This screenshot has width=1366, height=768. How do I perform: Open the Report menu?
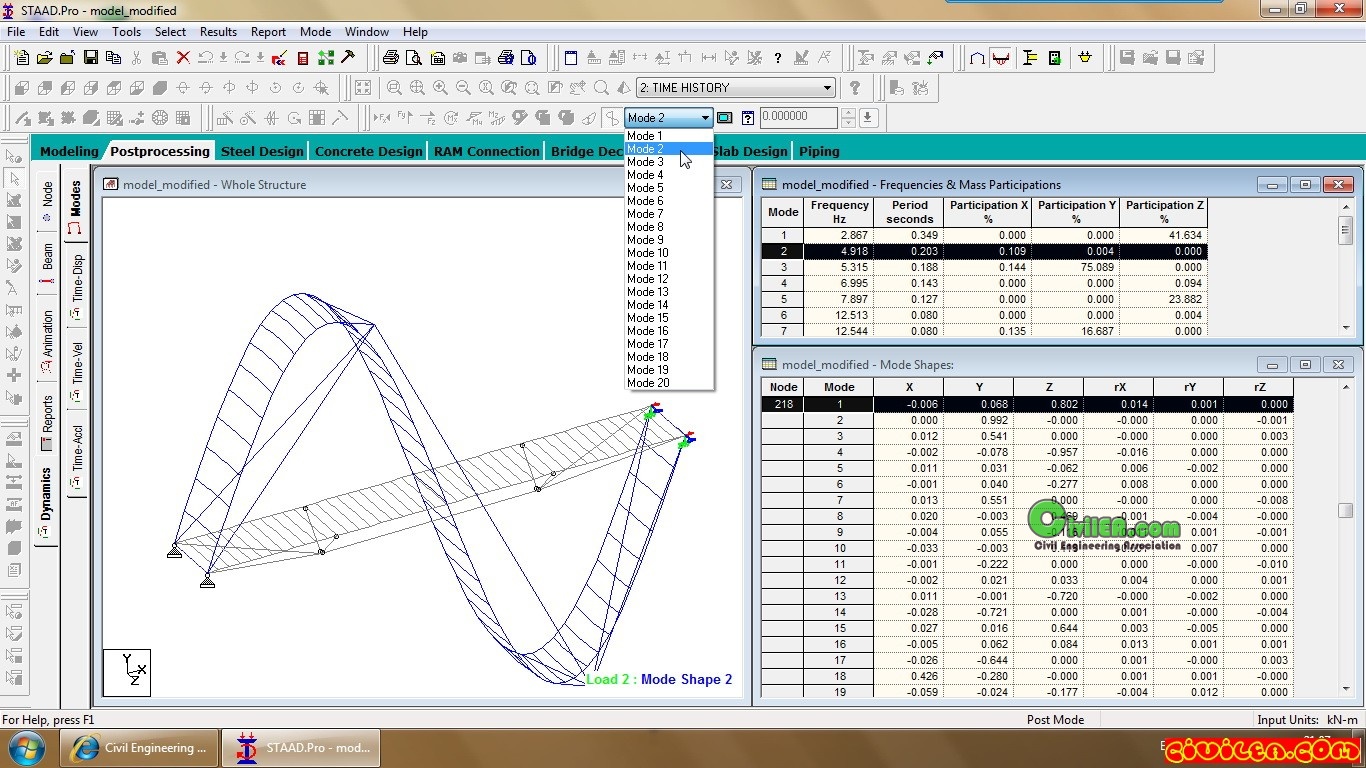[x=268, y=32]
